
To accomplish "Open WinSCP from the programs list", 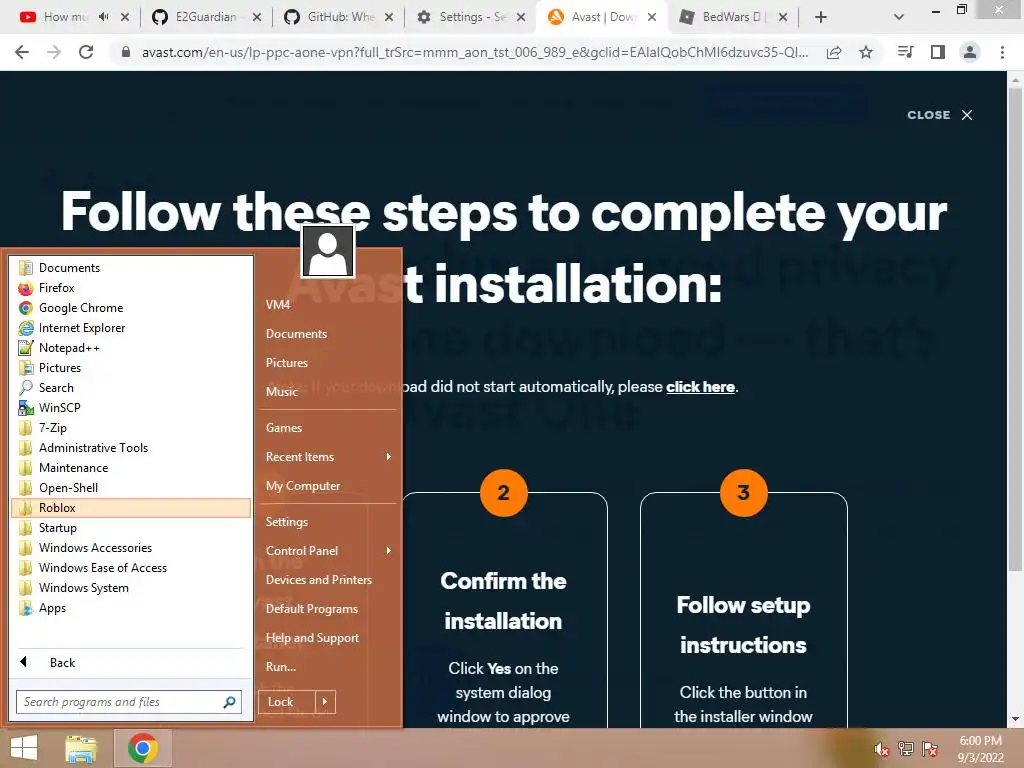I will (x=131, y=408).
